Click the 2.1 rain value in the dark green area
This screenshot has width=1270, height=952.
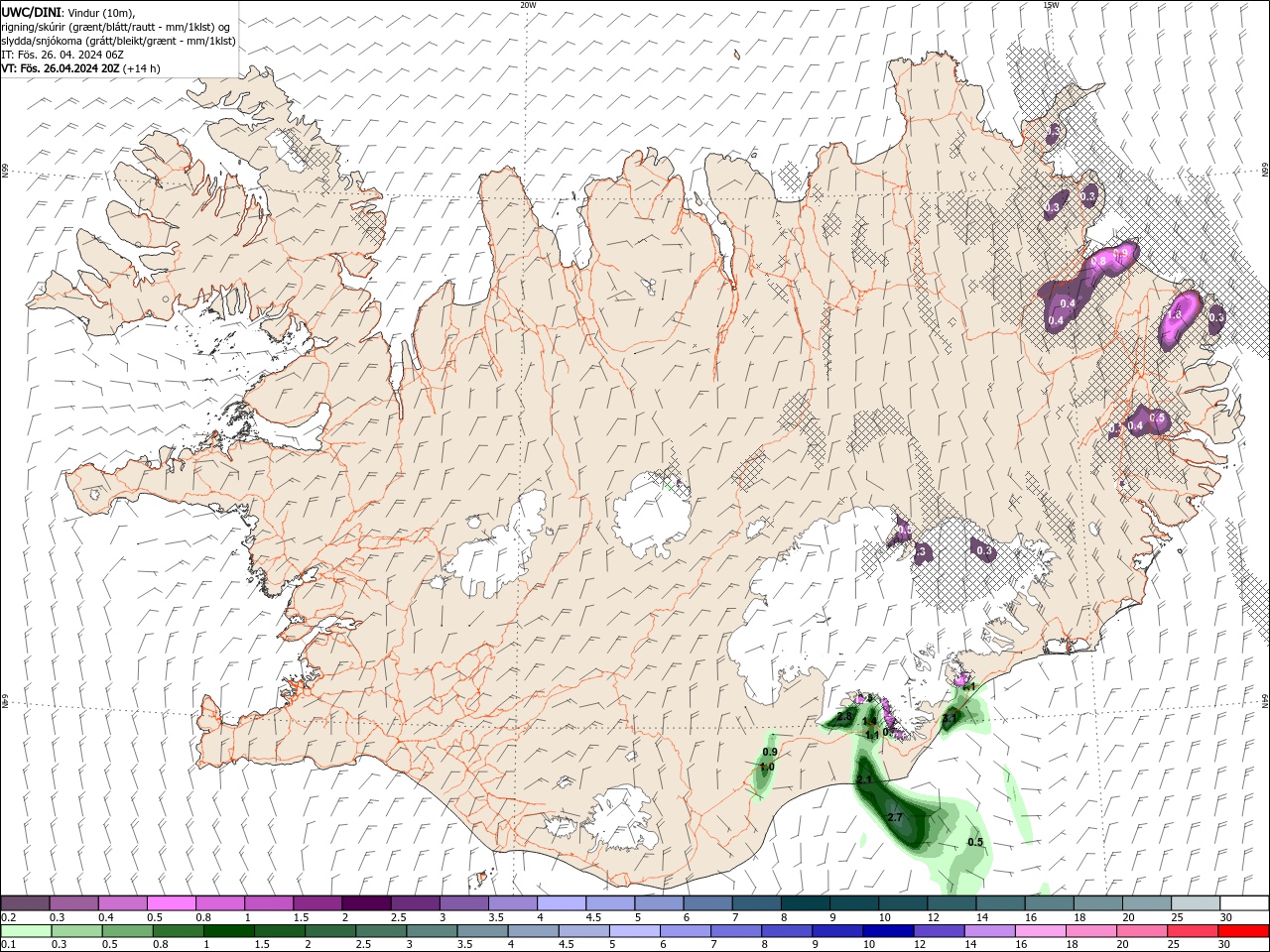(x=863, y=780)
